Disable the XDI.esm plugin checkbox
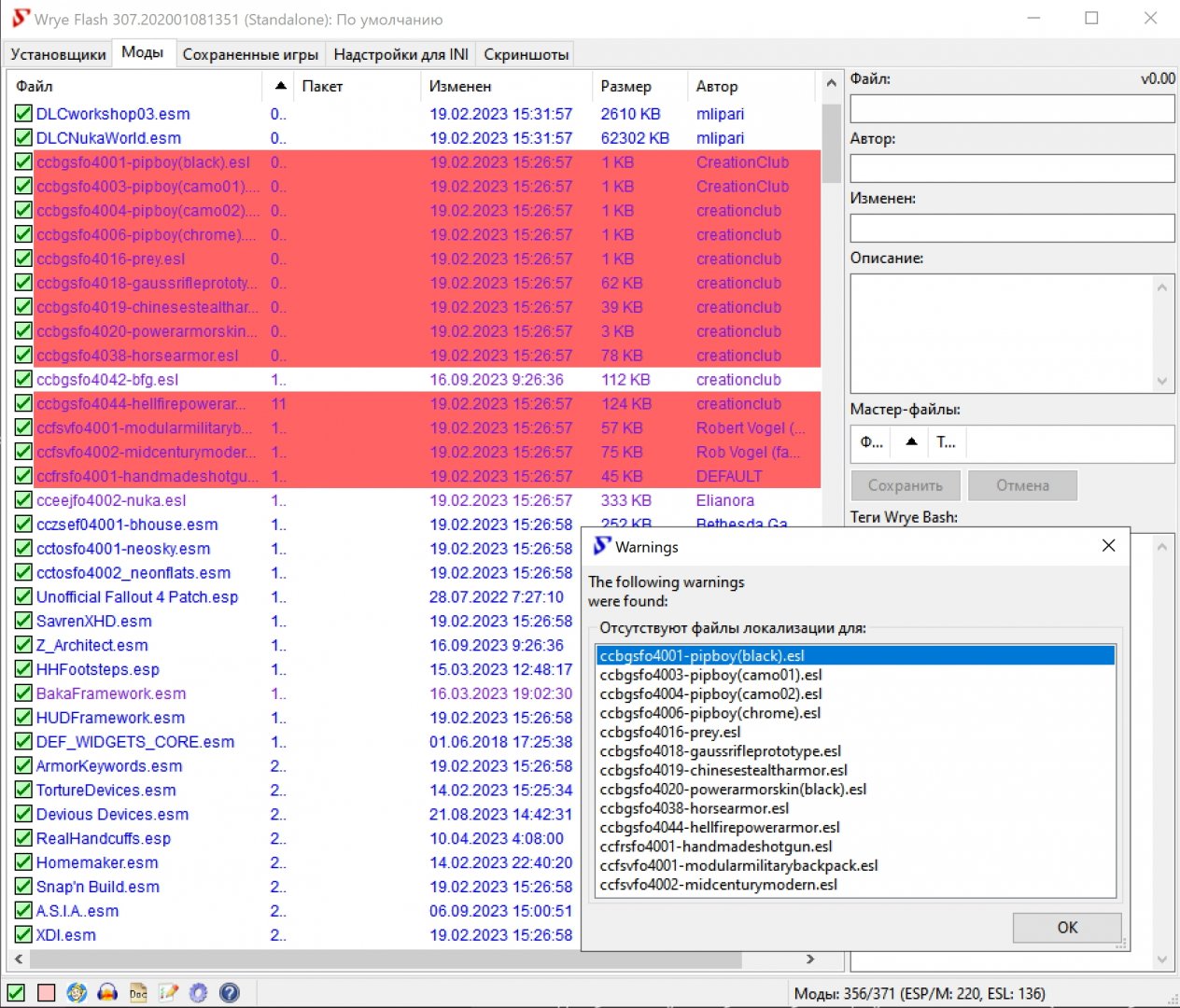This screenshot has height=1008, width=1180. [x=23, y=935]
